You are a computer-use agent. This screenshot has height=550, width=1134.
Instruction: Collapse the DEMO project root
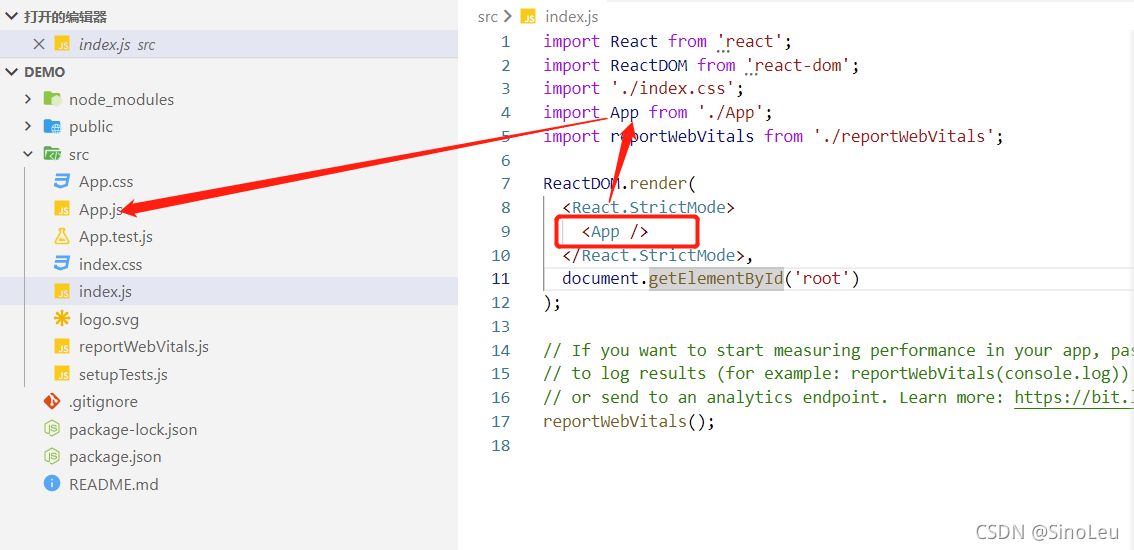point(12,72)
